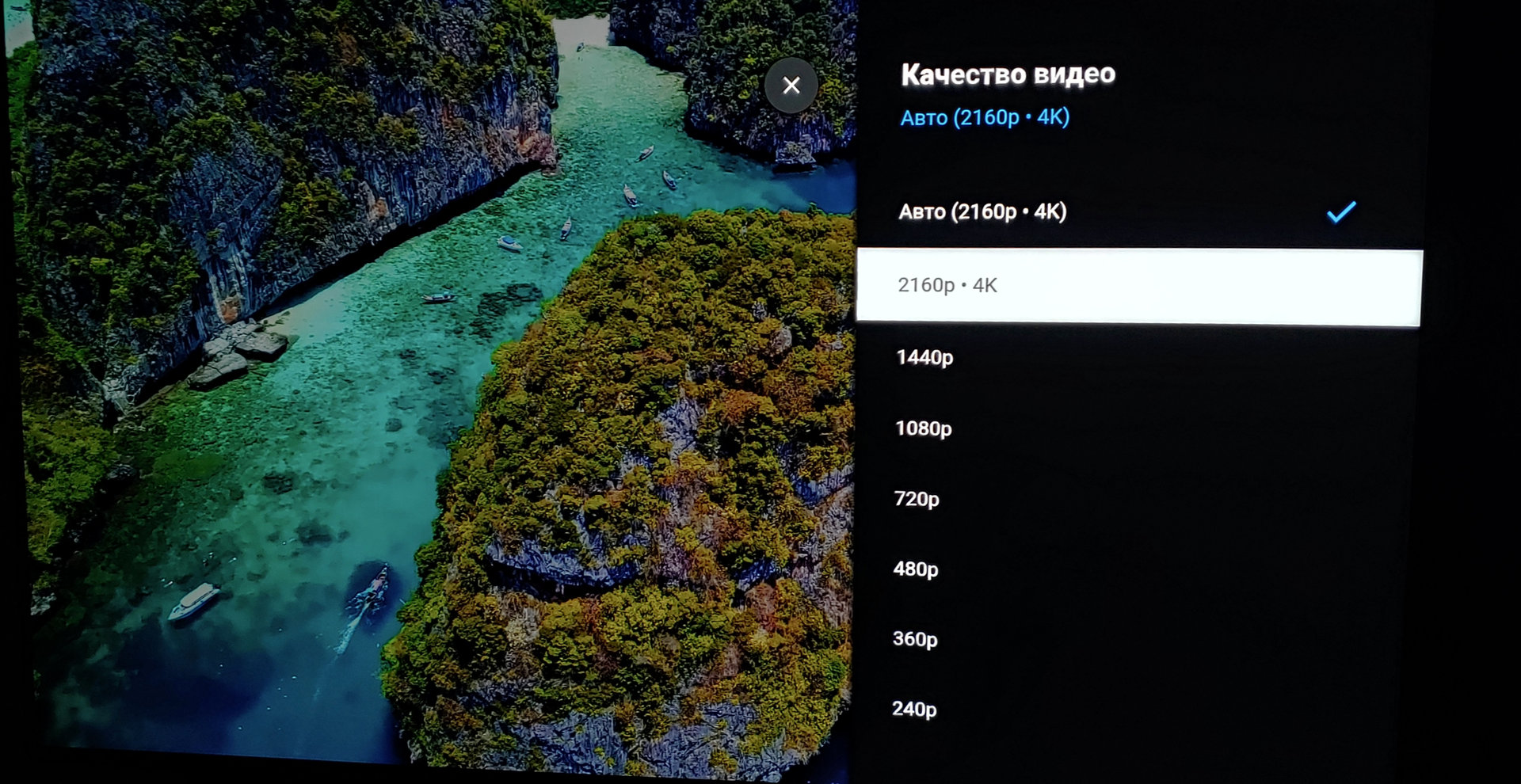Set video quality to 1080p

[x=923, y=428]
